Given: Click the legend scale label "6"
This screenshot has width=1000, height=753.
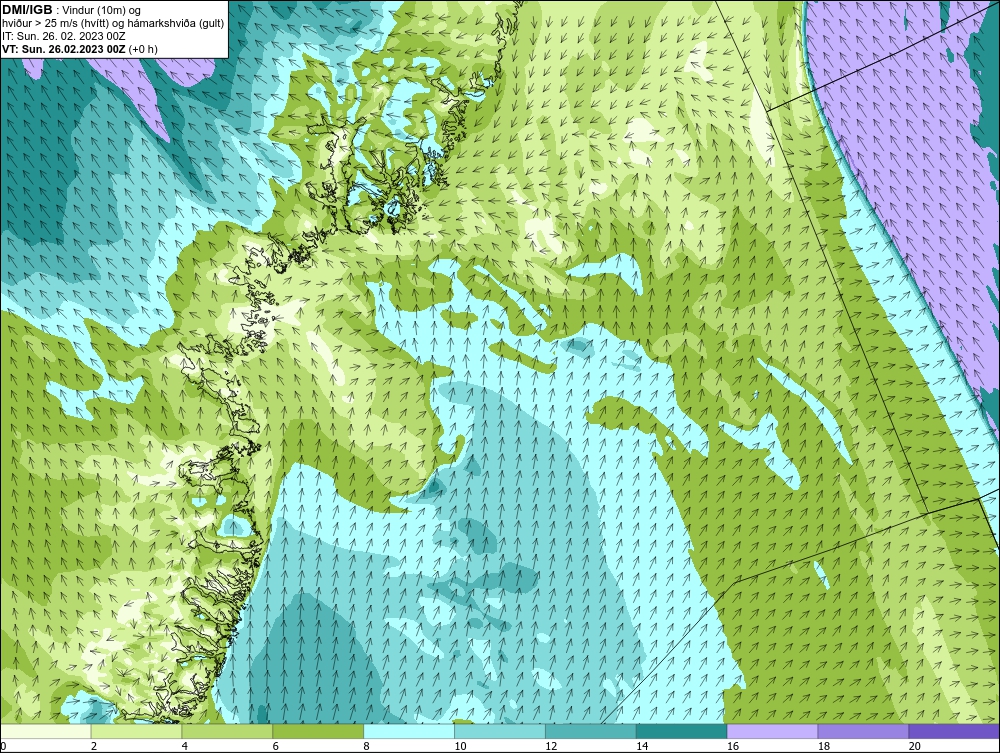Looking at the screenshot, I should point(276,746).
